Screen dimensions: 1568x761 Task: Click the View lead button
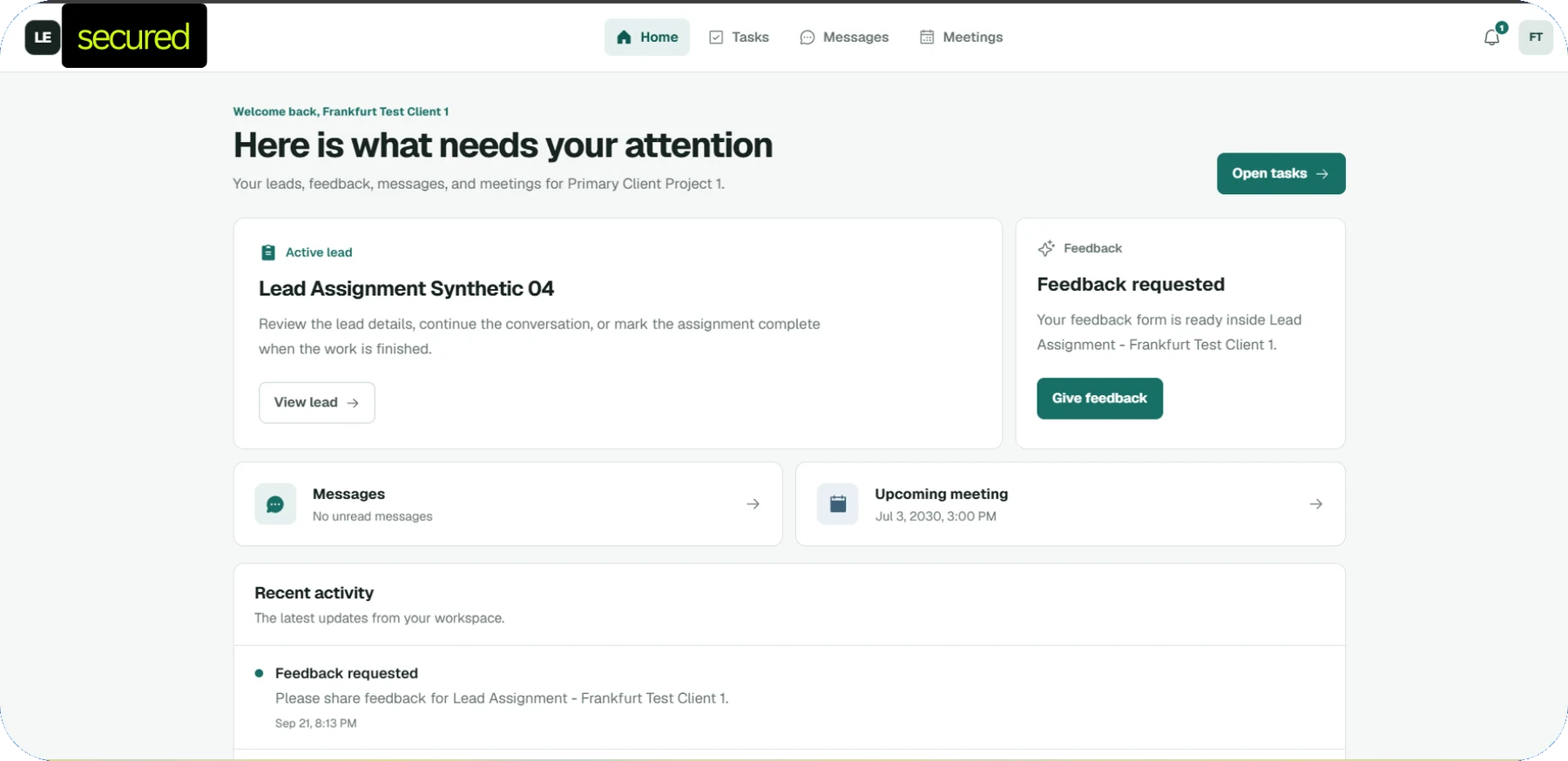[x=317, y=402]
